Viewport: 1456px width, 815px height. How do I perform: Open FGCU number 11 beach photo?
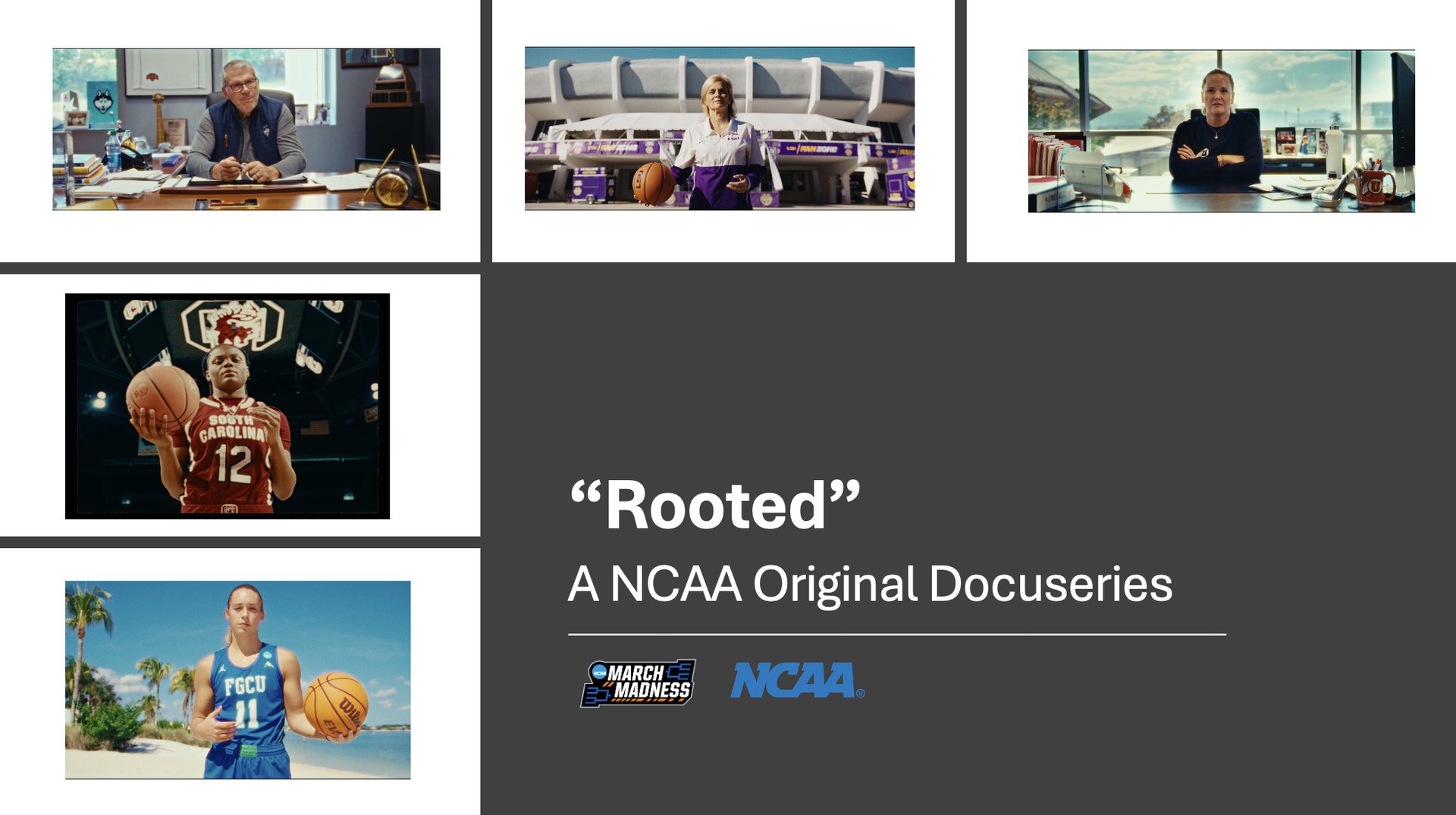238,680
